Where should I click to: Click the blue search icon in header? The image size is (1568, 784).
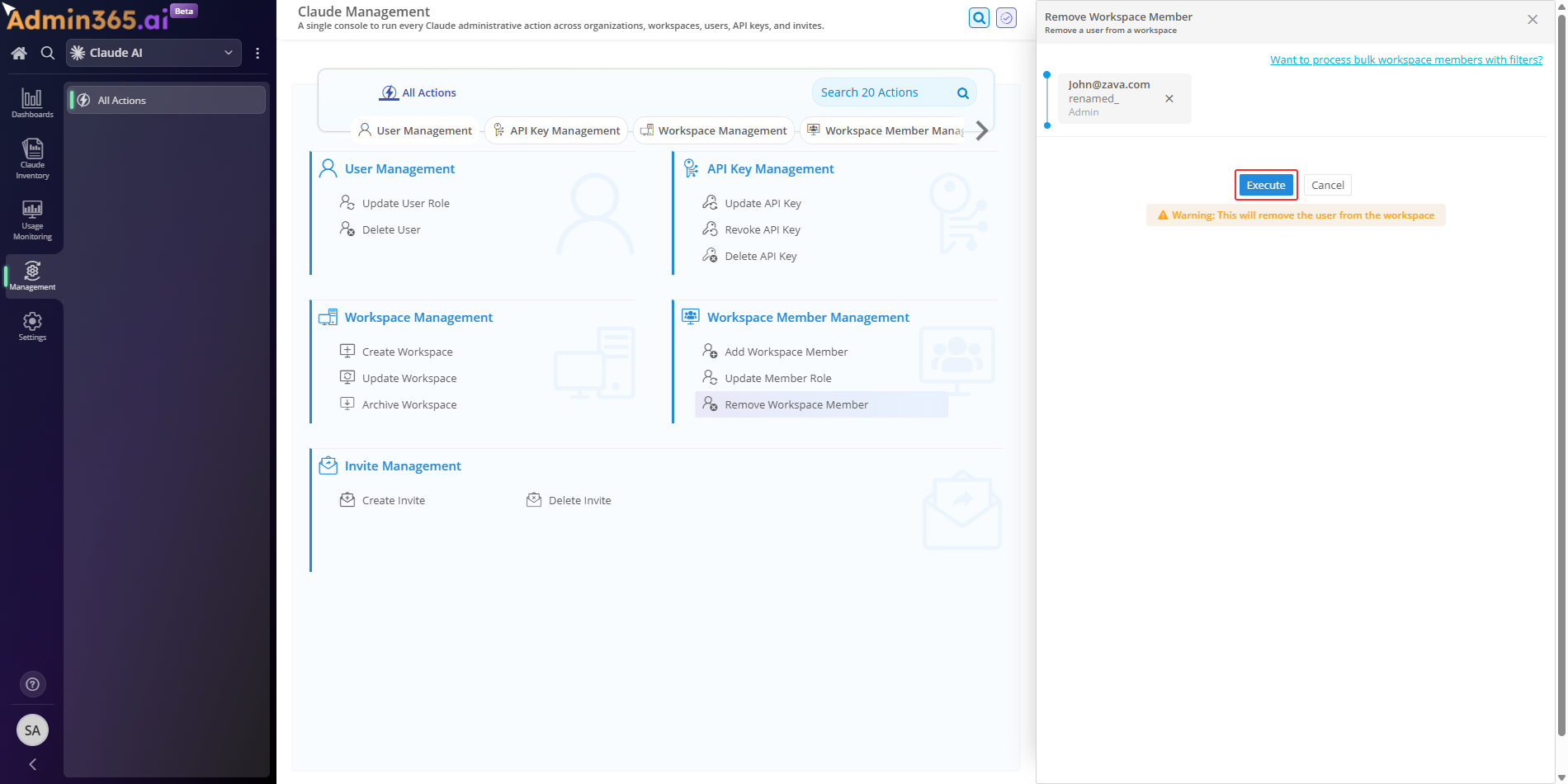point(979,17)
